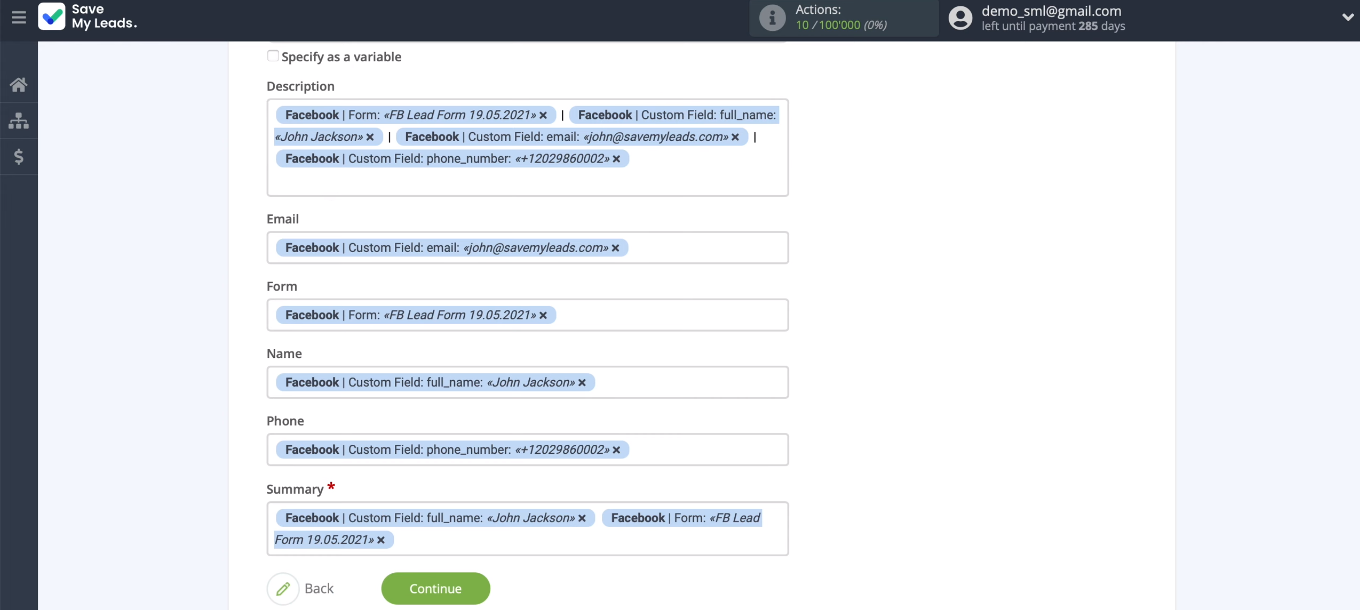Remove FB Lead Form tag in Description

click(x=543, y=115)
